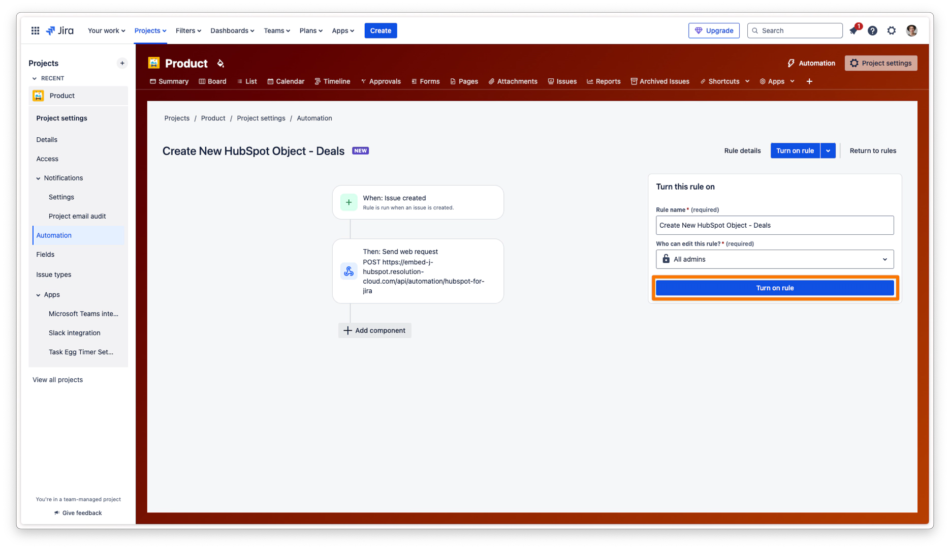Collapse the Recent projects group

click(x=35, y=78)
